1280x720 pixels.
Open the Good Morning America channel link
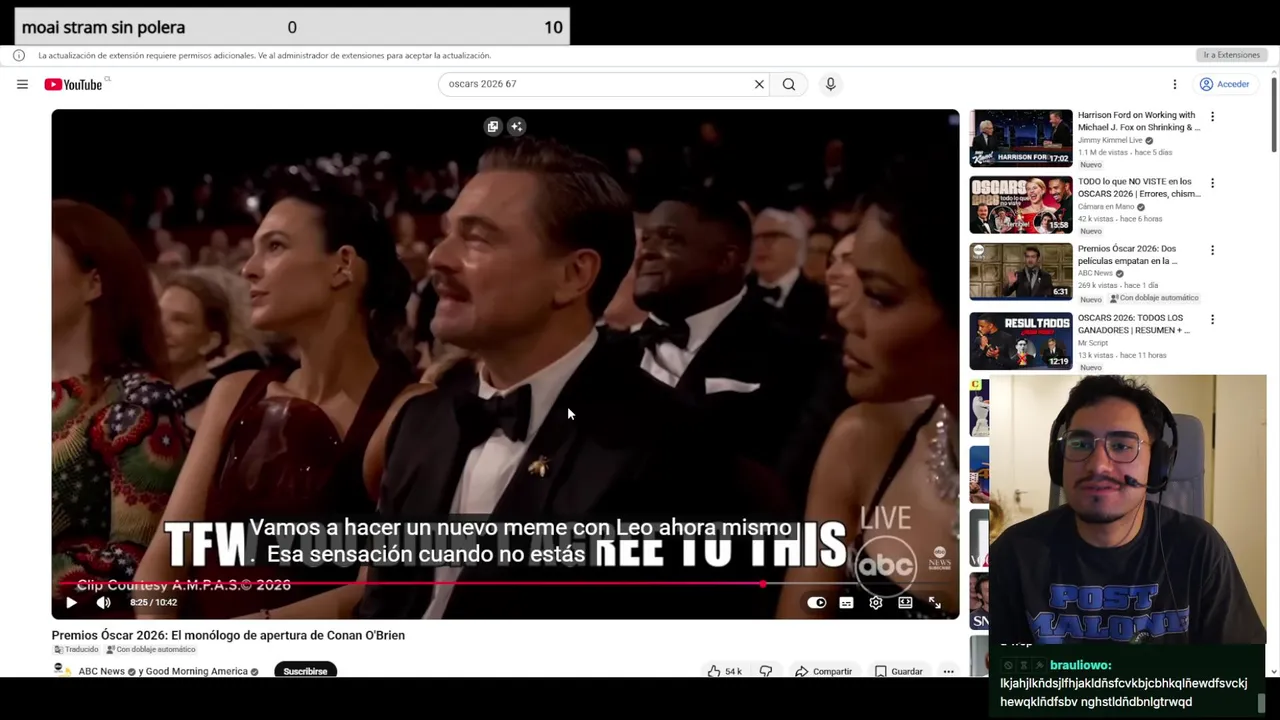coord(197,671)
